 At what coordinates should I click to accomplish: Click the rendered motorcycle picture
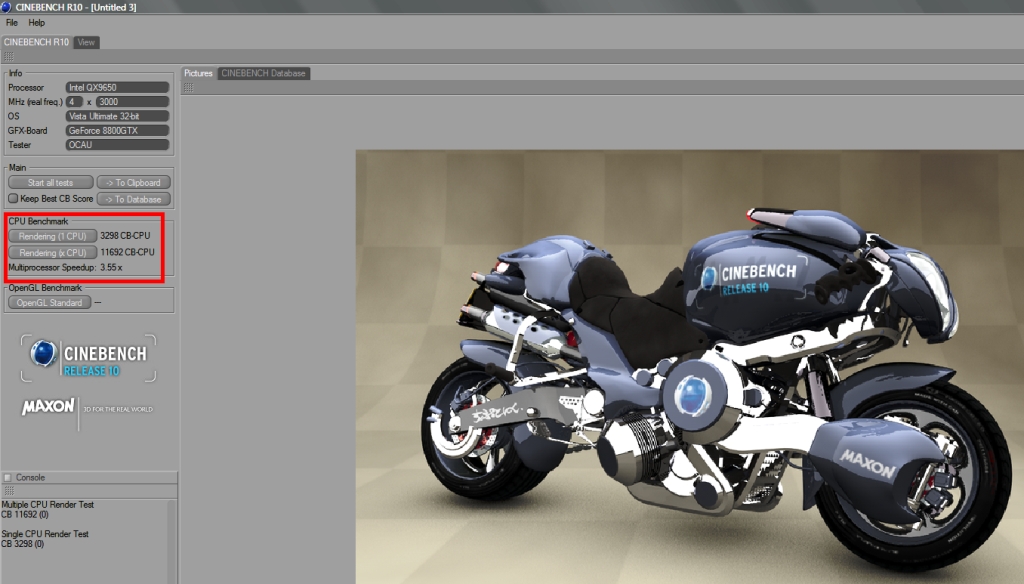(x=690, y=367)
